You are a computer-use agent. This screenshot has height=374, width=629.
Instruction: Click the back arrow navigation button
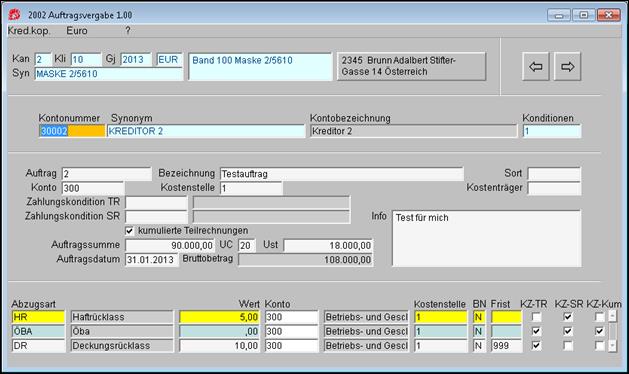pos(536,67)
